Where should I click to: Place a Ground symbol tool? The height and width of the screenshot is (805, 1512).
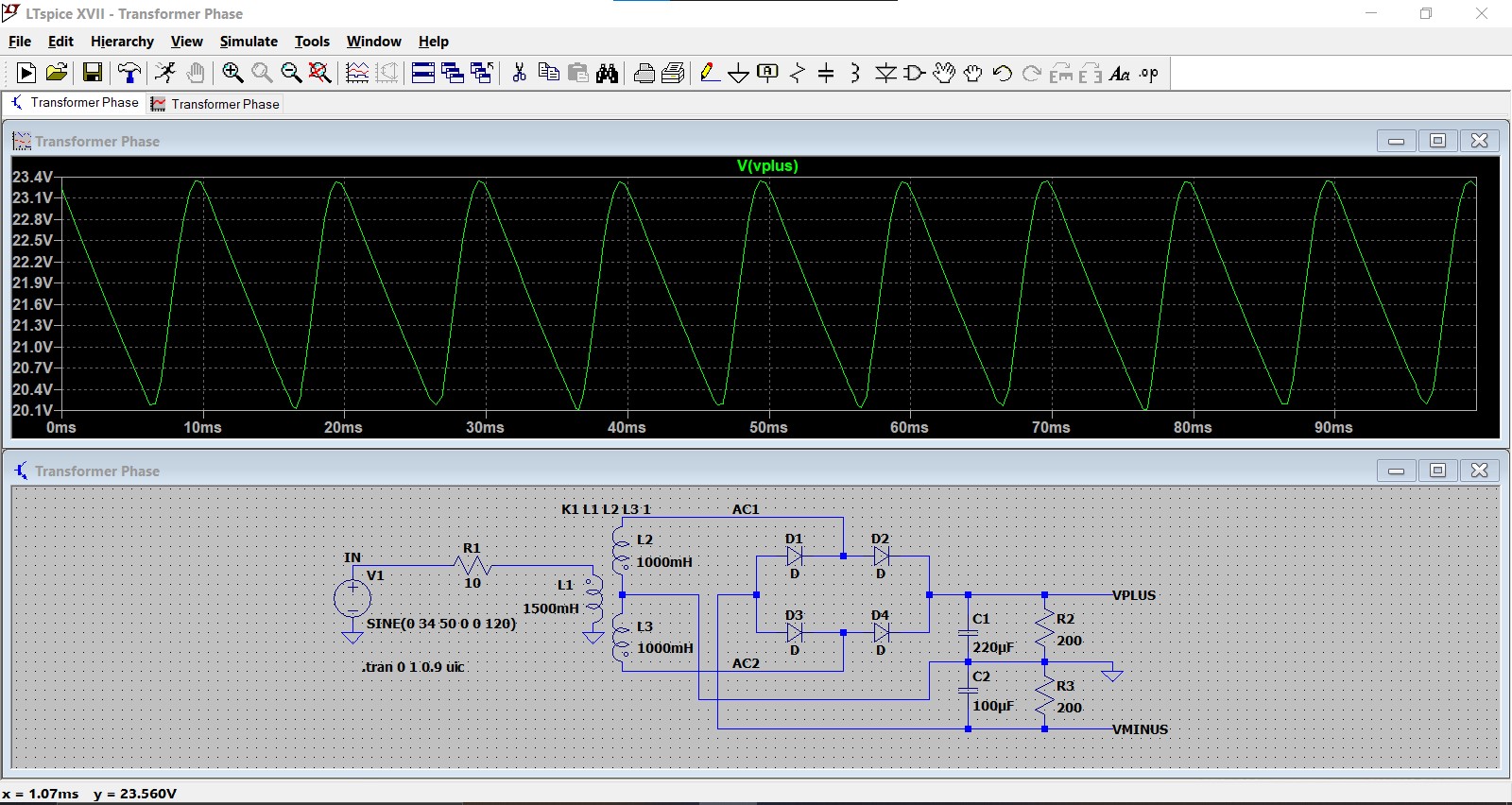pyautogui.click(x=739, y=73)
